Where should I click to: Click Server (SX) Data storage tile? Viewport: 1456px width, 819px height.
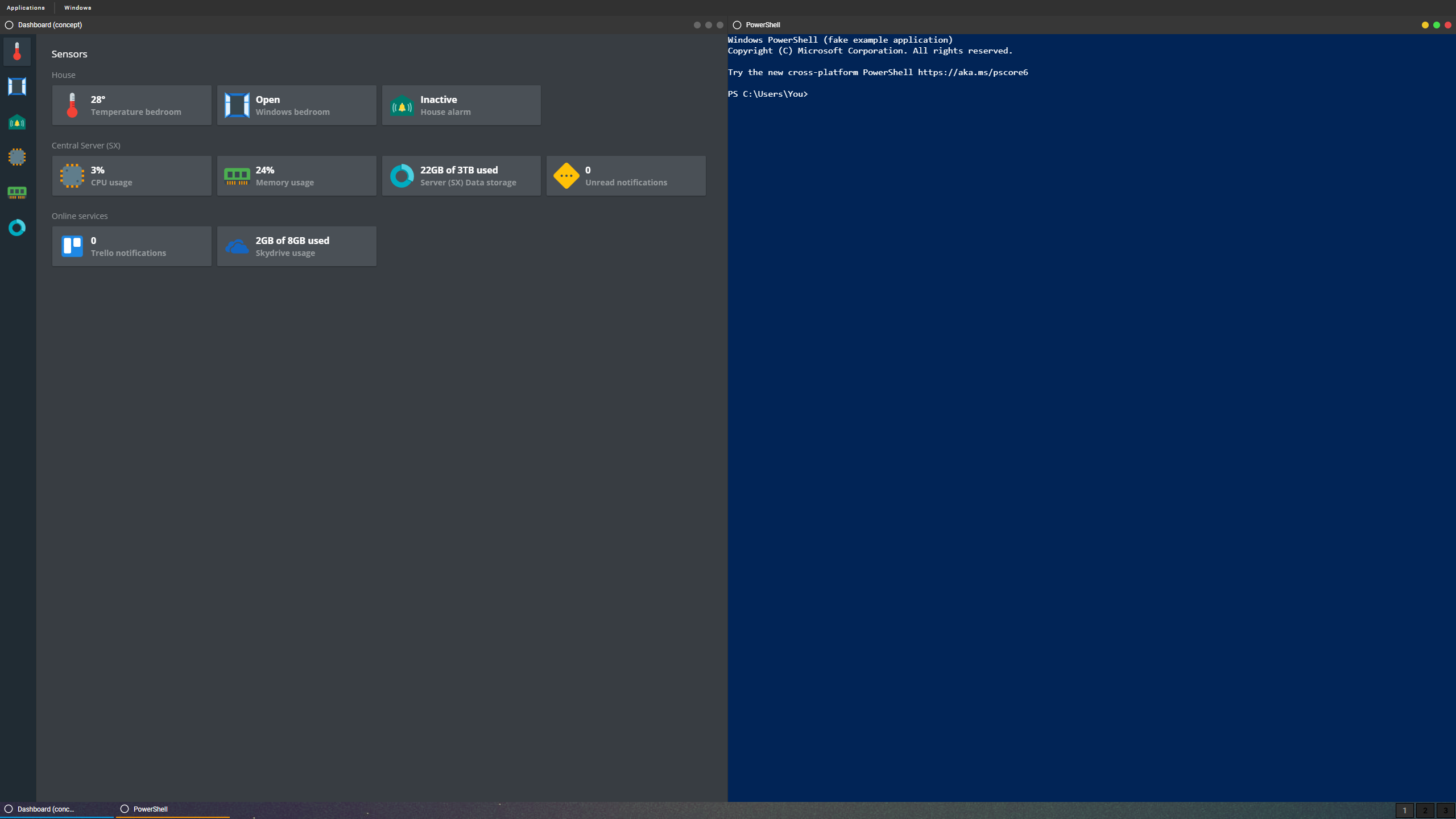[x=461, y=176]
